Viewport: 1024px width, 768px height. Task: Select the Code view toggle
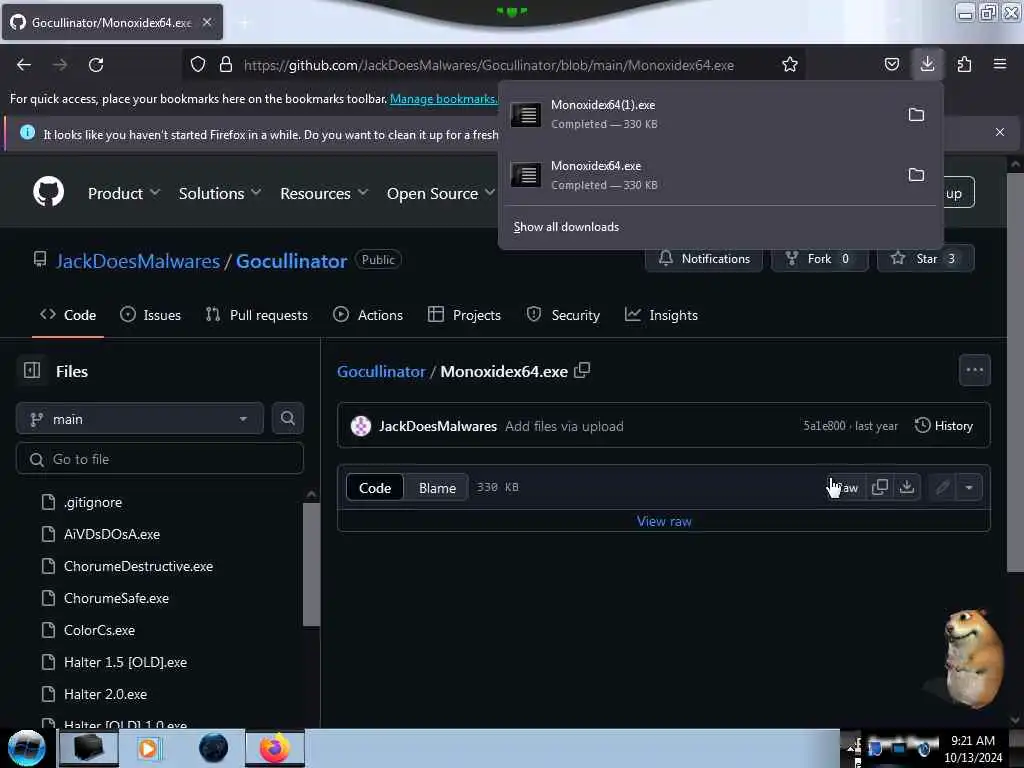(375, 488)
